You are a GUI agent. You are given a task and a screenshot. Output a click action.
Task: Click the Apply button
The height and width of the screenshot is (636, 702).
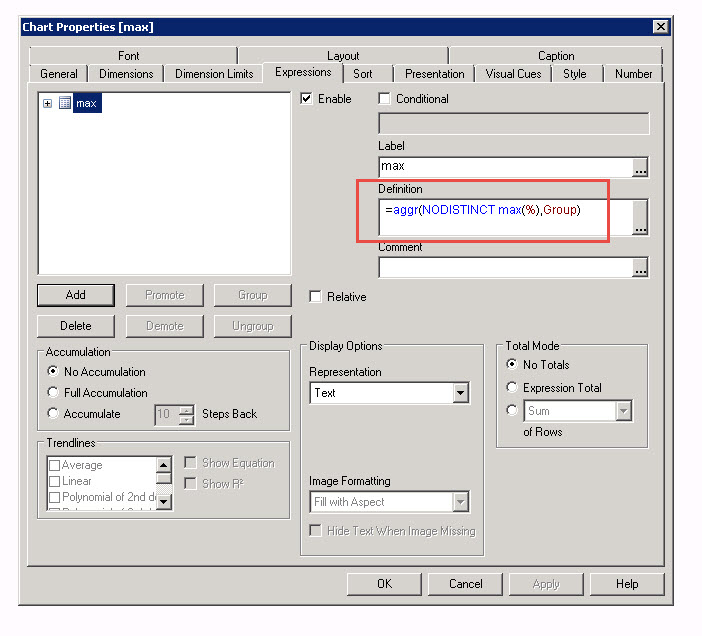point(546,584)
